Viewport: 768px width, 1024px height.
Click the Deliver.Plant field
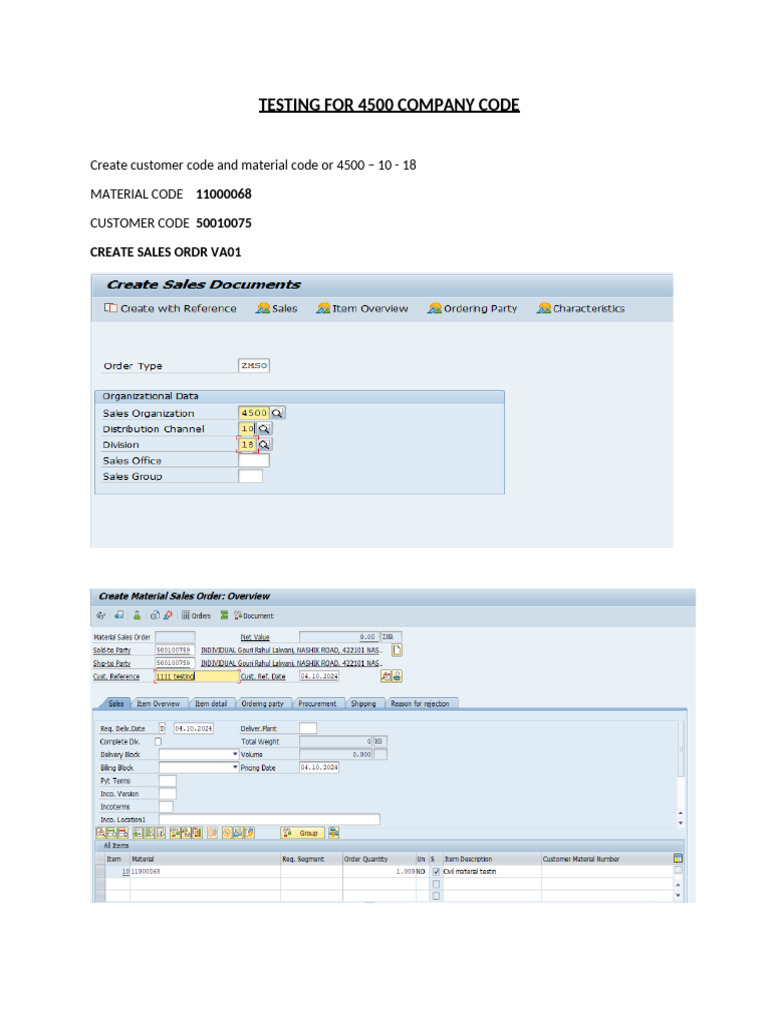[308, 728]
